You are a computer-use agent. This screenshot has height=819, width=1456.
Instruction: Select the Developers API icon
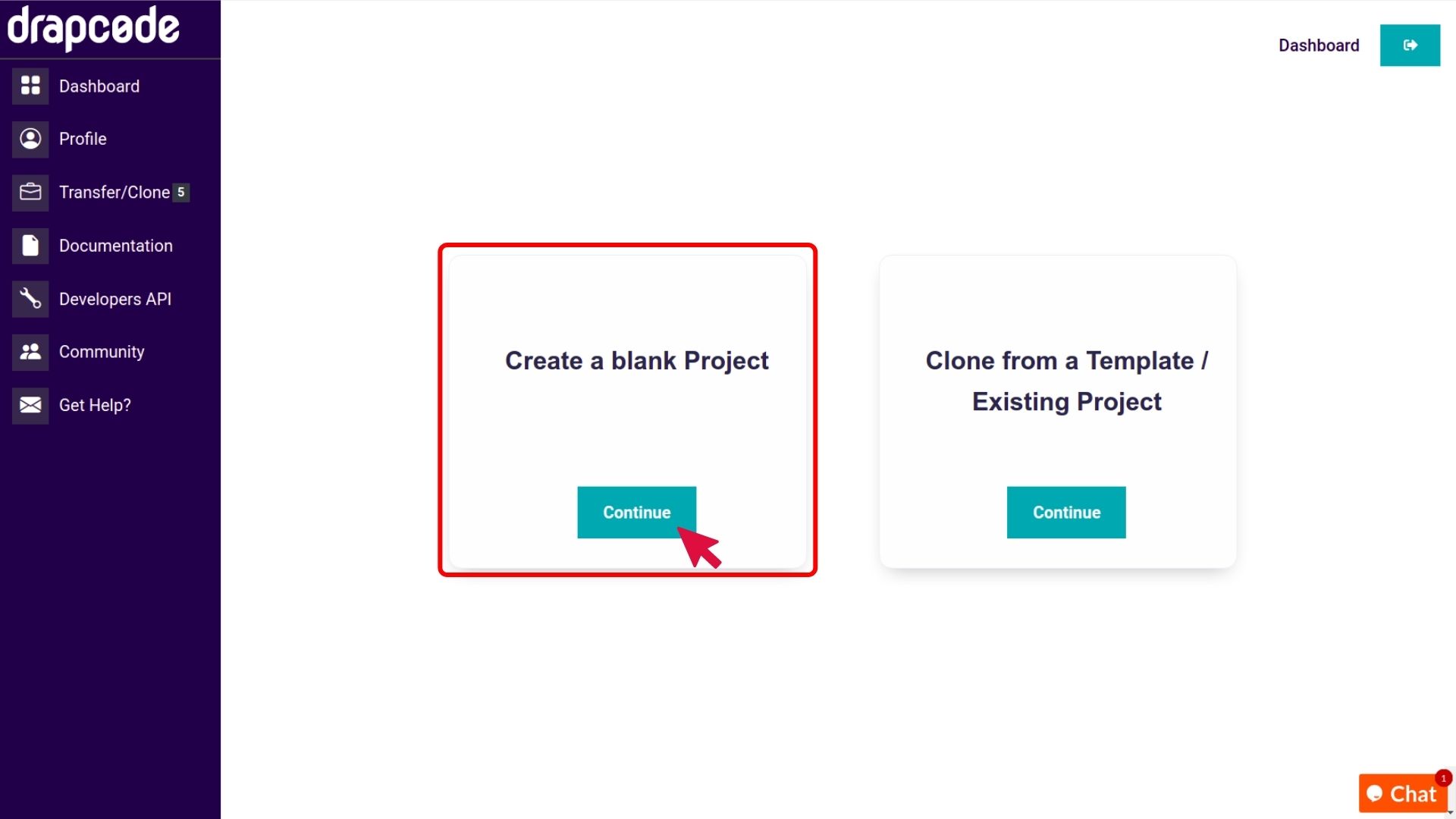pyautogui.click(x=29, y=298)
